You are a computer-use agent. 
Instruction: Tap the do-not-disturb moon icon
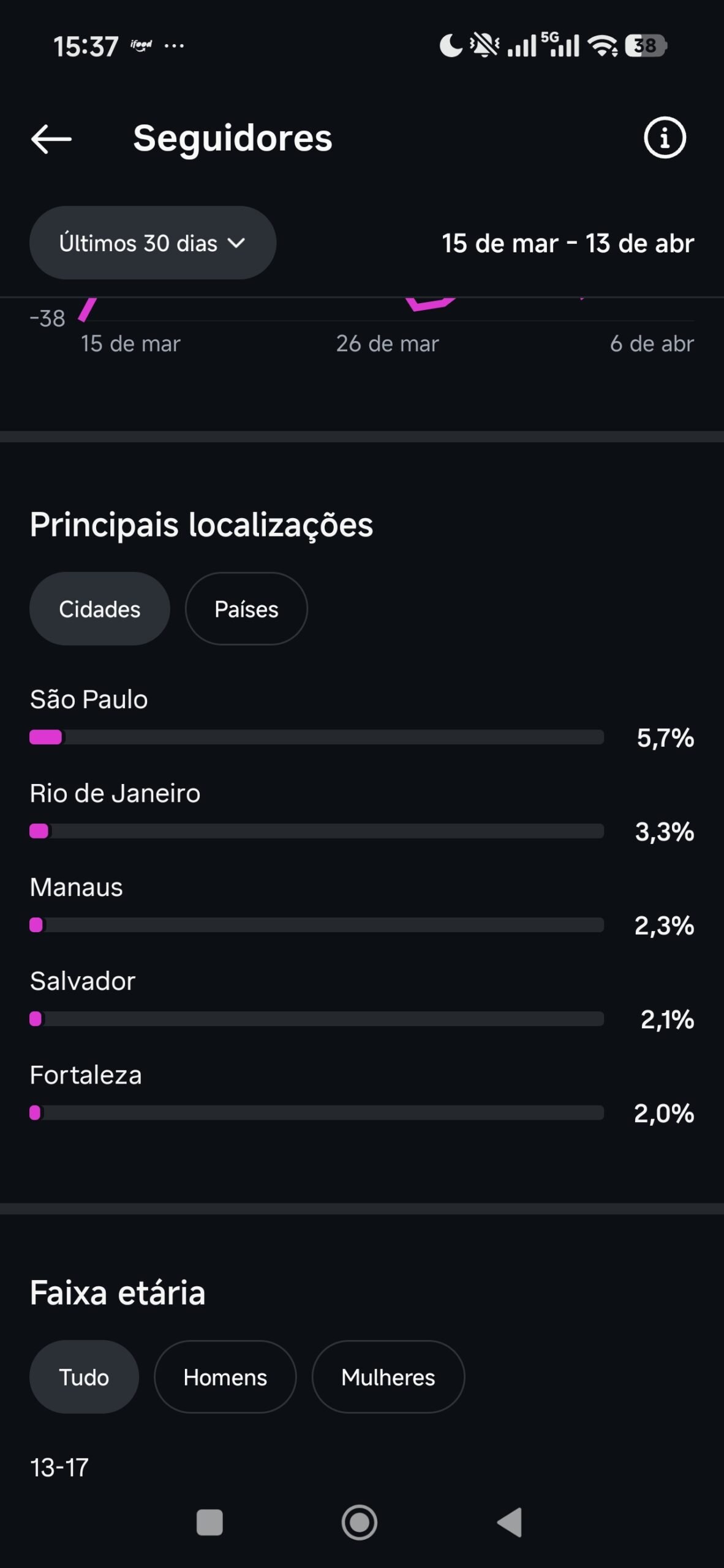[x=451, y=46]
